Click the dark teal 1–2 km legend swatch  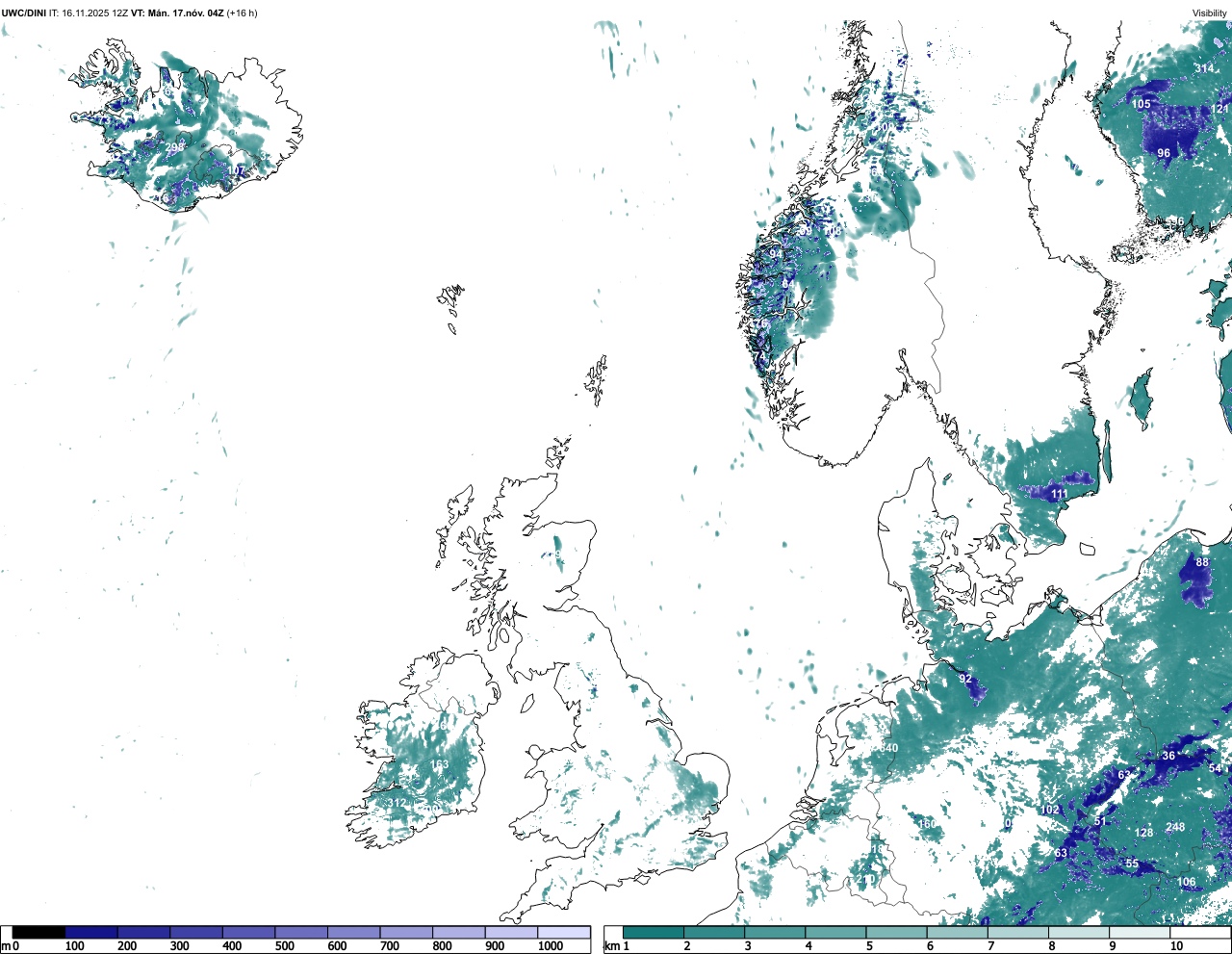[654, 932]
